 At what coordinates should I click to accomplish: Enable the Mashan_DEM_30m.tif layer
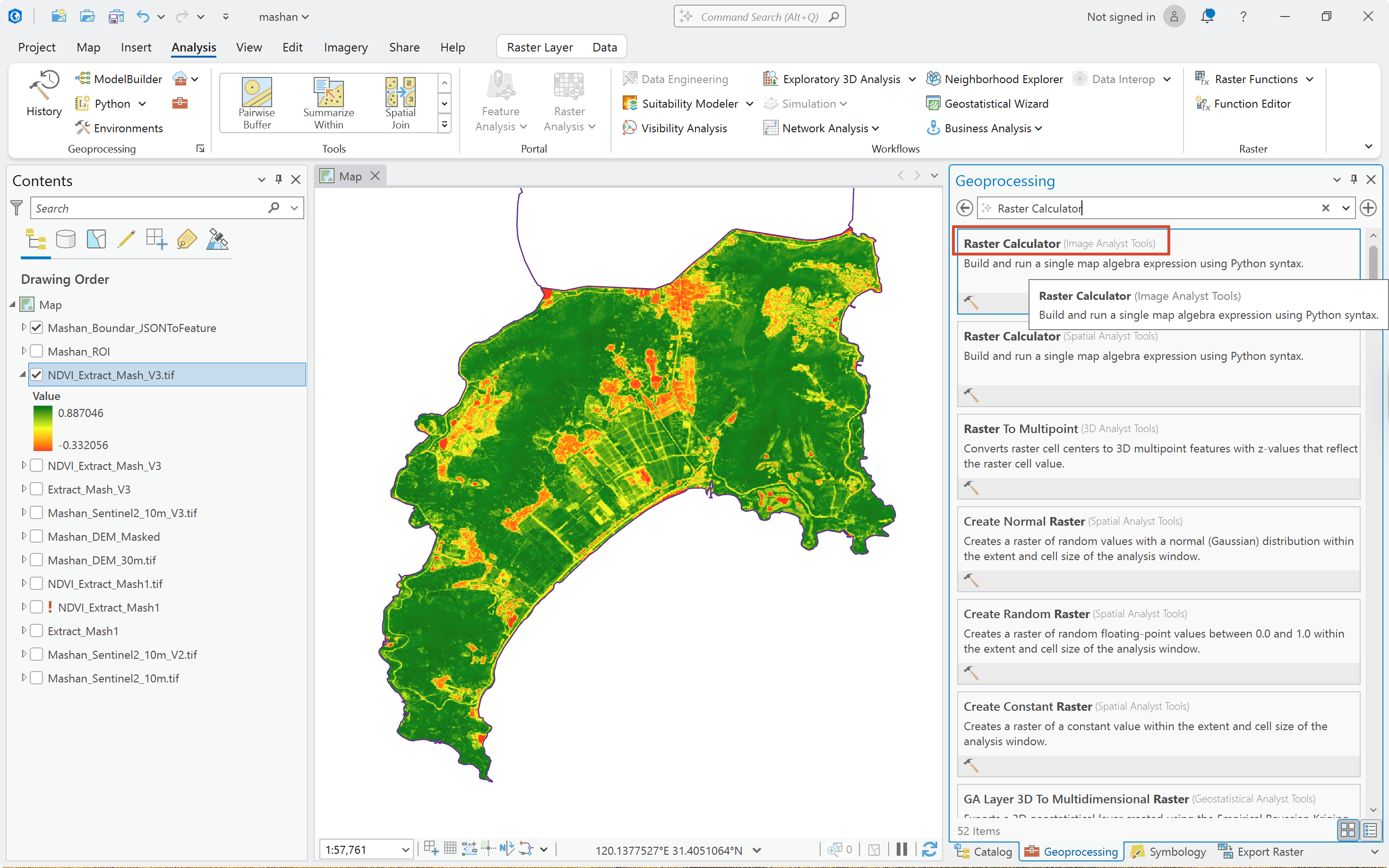click(x=37, y=560)
